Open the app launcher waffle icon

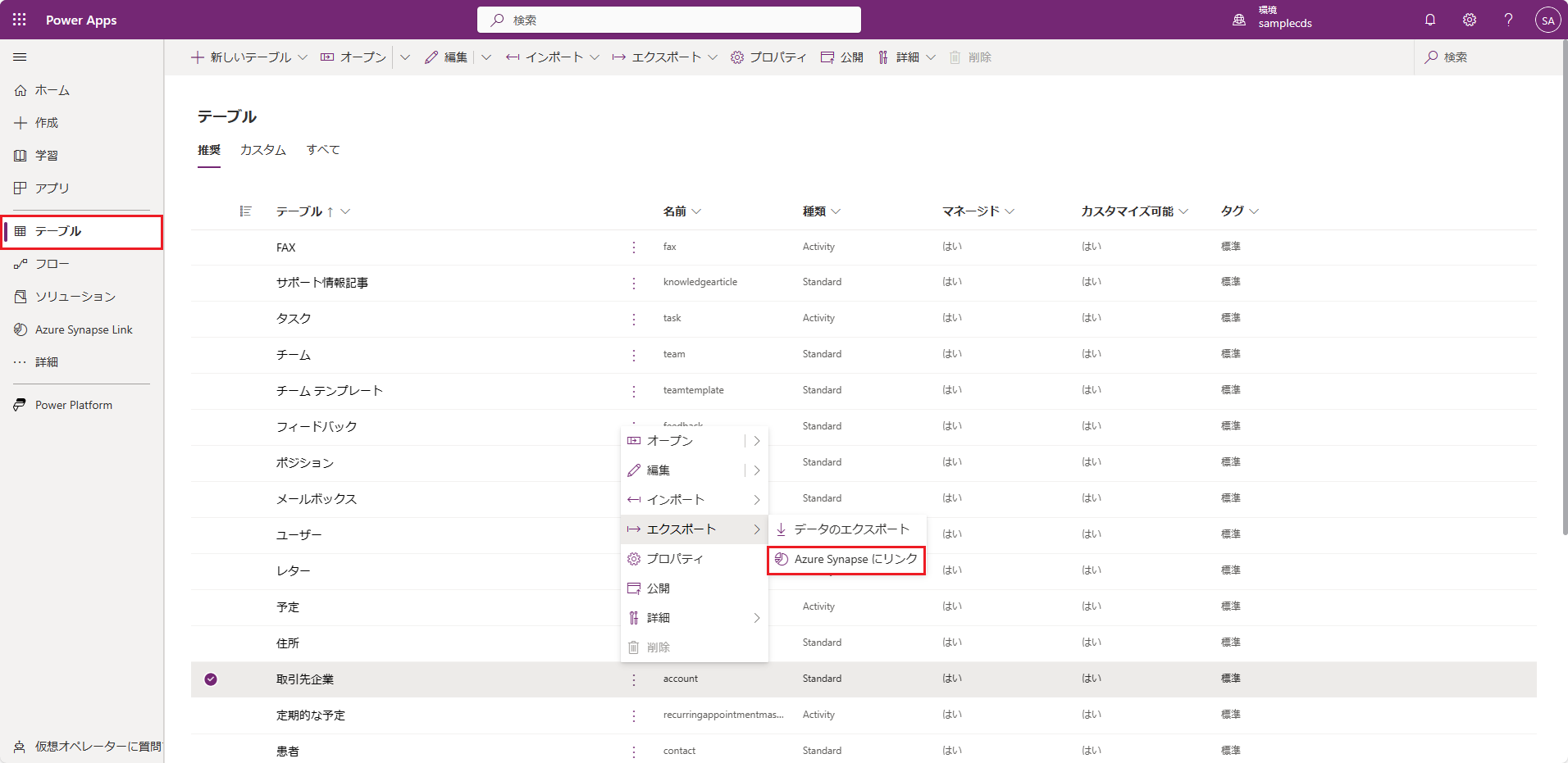point(20,20)
